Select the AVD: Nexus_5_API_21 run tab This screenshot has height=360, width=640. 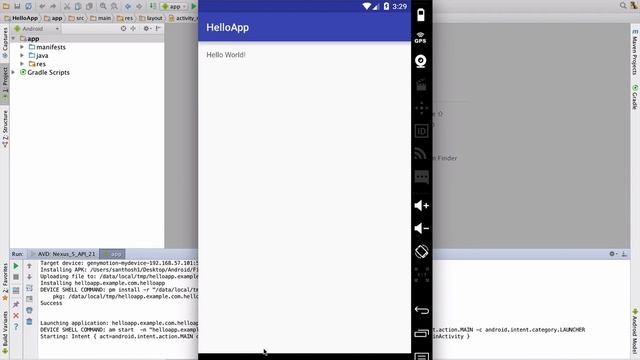pos(63,254)
